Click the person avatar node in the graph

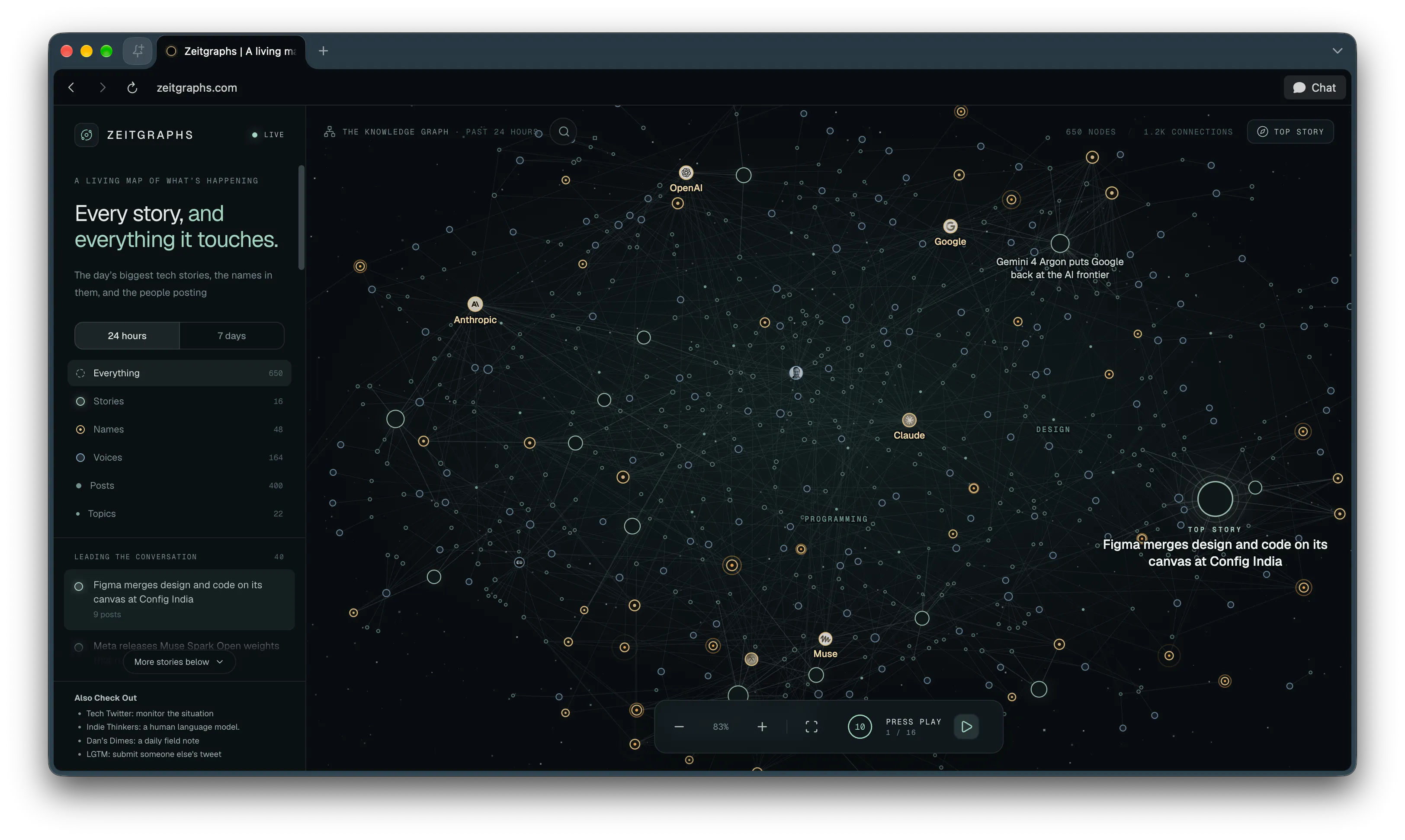(796, 372)
